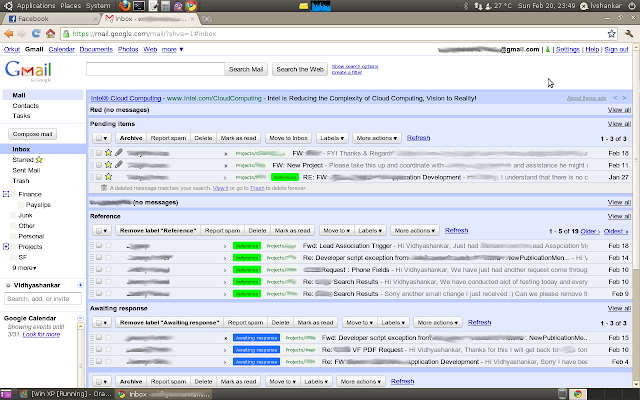Viewport: 640px width, 400px height.
Task: Click the Finance label color square
Action: point(13,194)
